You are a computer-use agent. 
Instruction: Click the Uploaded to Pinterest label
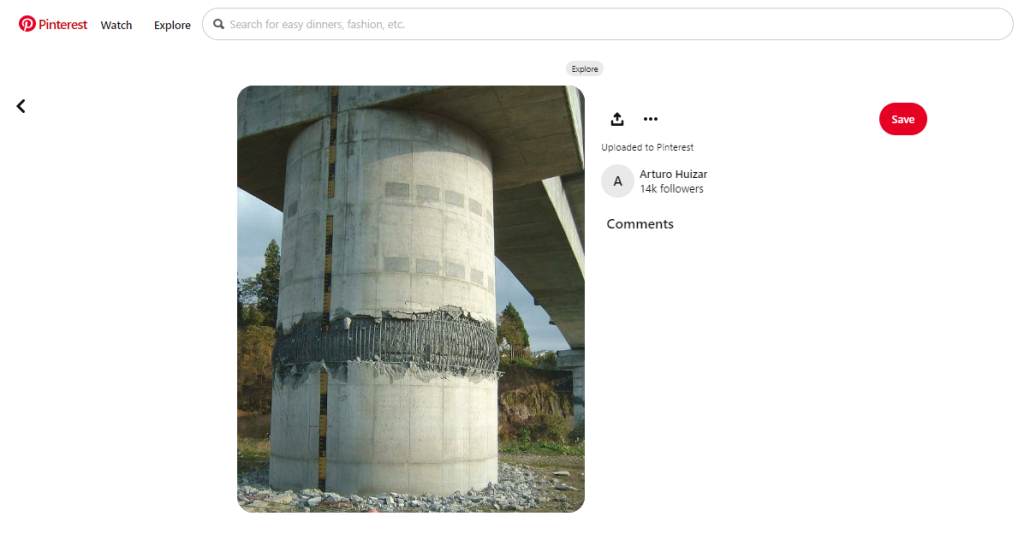point(647,148)
